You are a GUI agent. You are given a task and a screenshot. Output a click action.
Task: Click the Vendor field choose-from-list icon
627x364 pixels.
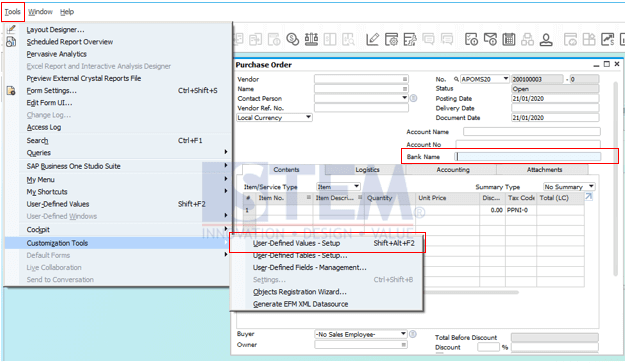[405, 79]
